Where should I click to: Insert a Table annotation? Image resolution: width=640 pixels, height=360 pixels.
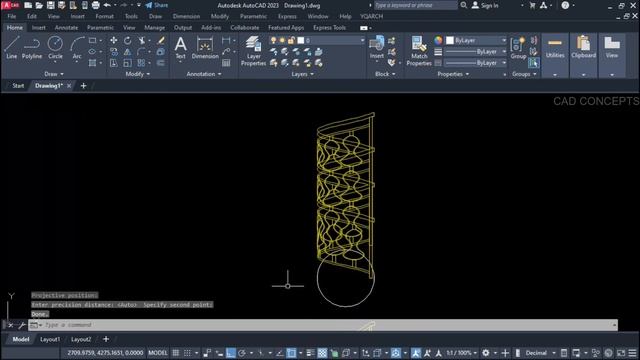pos(226,63)
